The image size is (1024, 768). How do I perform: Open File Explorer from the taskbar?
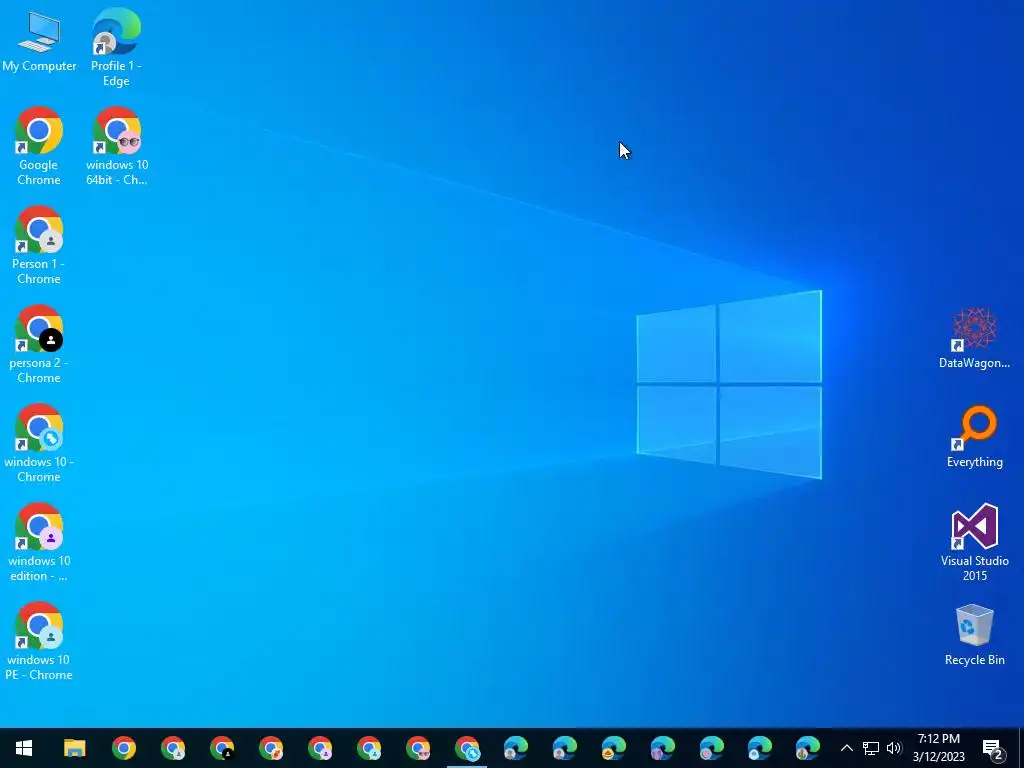pyautogui.click(x=74, y=748)
